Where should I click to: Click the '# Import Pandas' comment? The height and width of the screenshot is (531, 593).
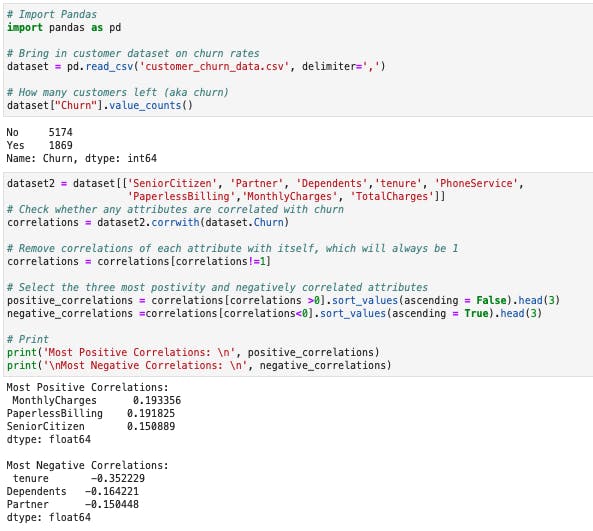tap(52, 14)
